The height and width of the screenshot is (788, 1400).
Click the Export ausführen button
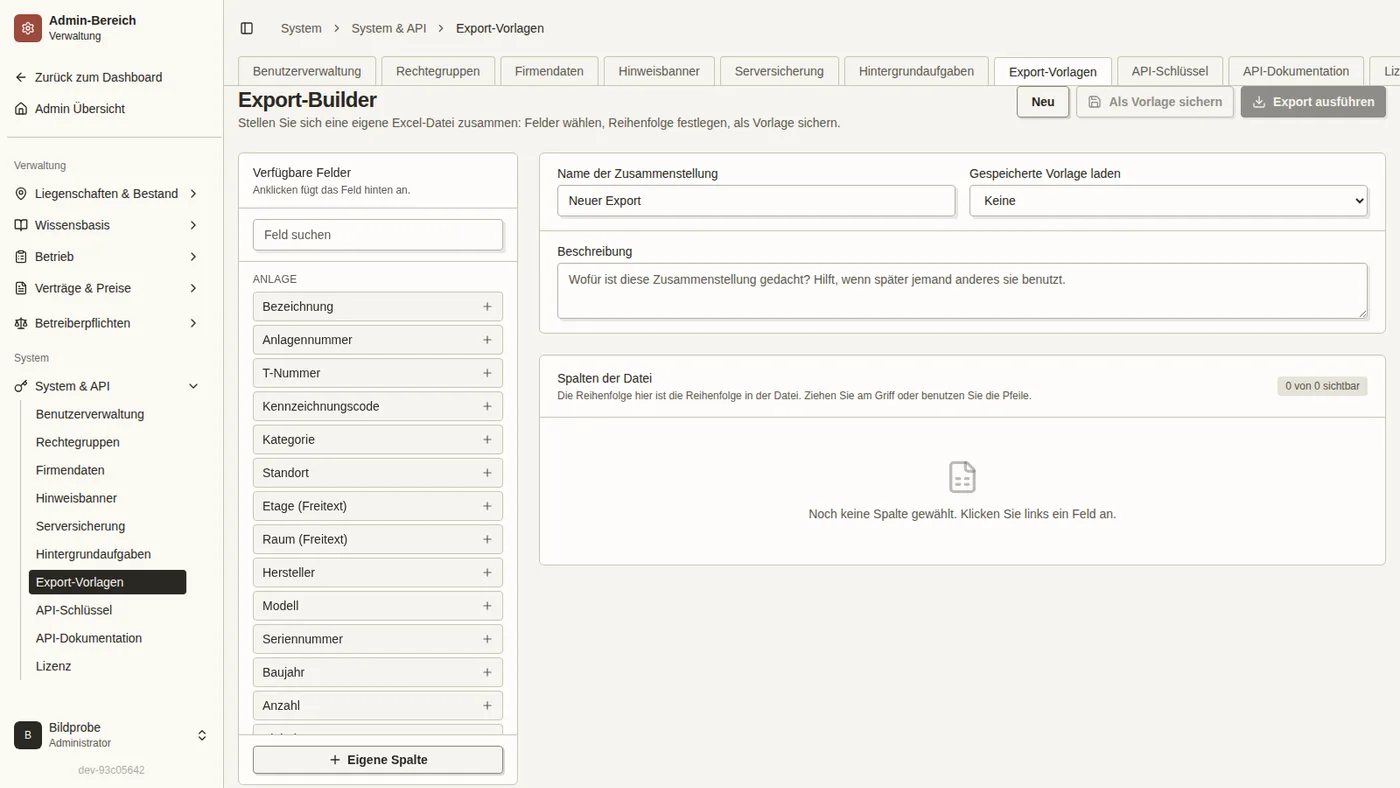point(1313,102)
